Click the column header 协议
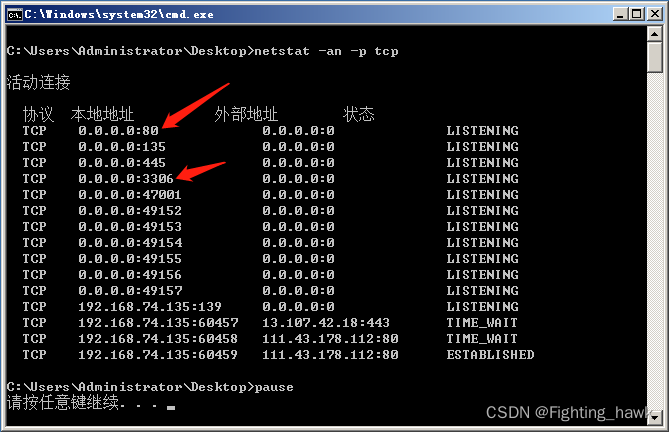 pos(38,114)
